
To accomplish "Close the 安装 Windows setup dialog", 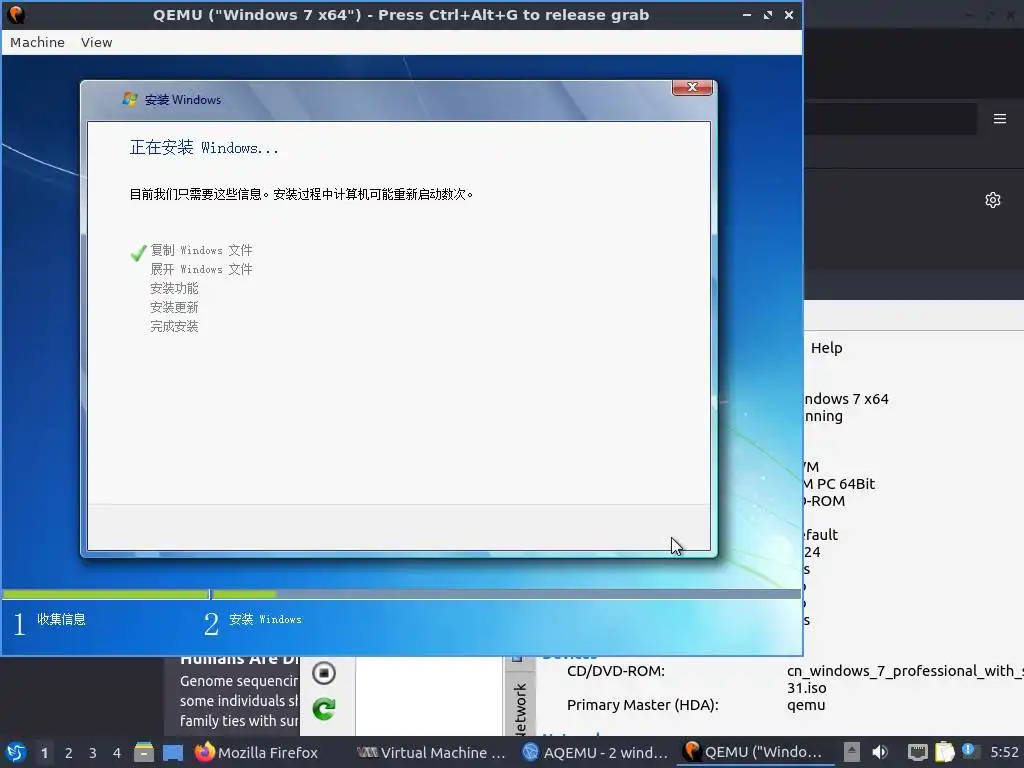I will pyautogui.click(x=692, y=88).
